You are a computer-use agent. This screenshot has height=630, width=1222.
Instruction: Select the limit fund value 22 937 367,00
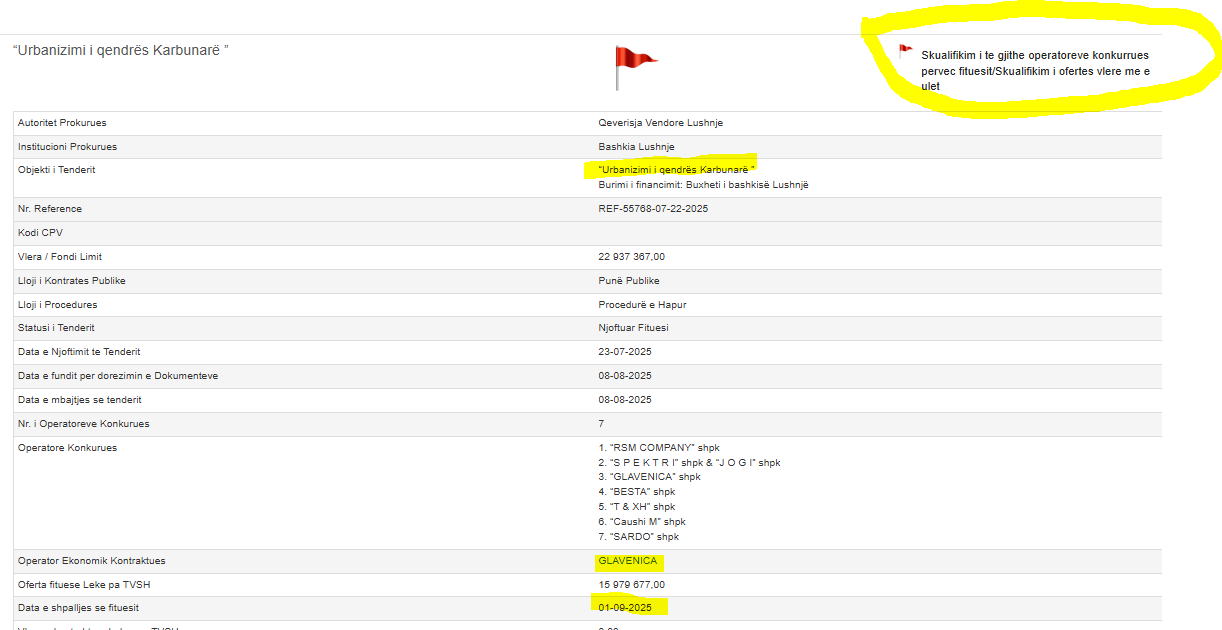(x=632, y=257)
